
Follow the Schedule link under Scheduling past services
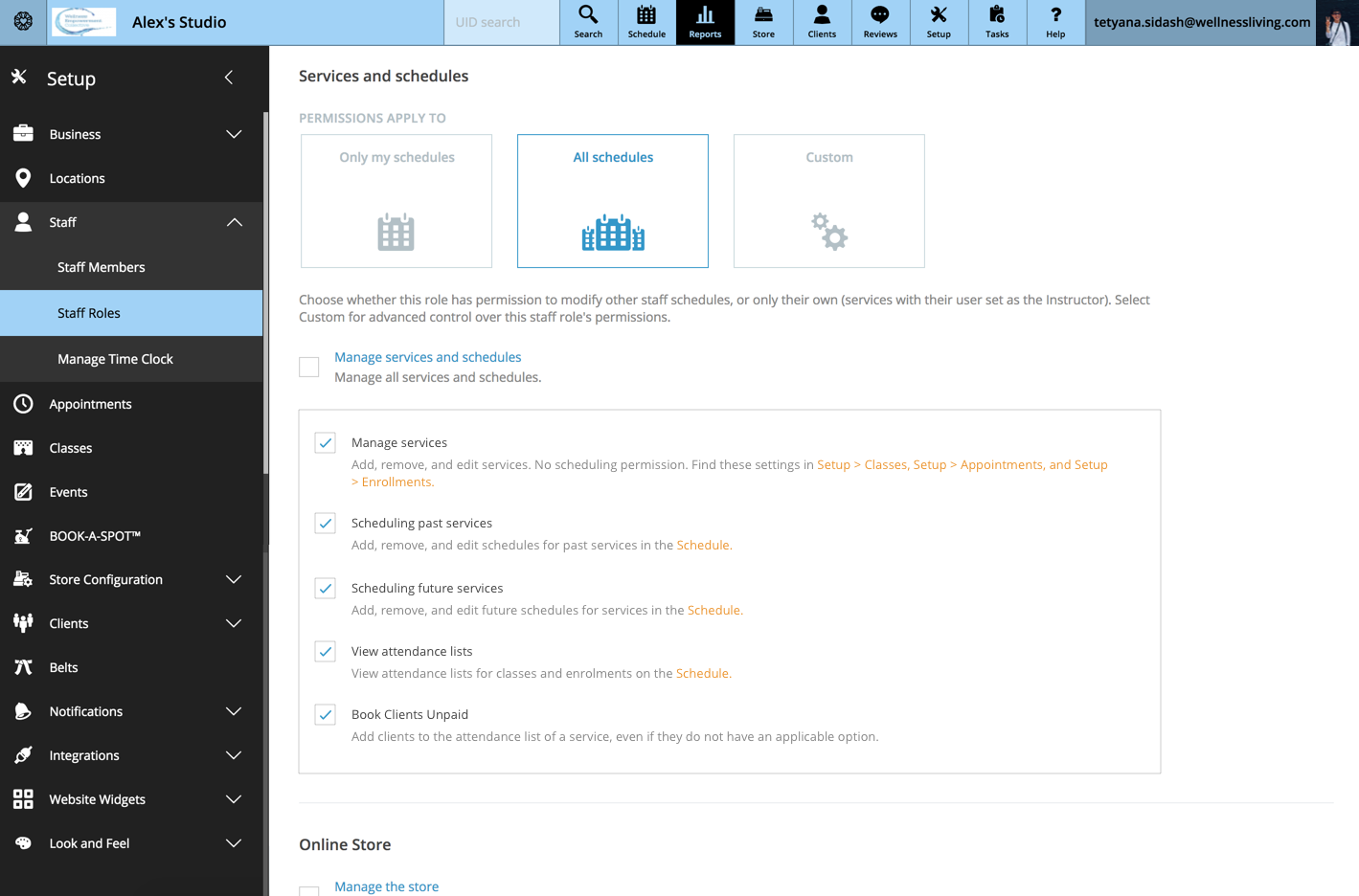point(704,545)
